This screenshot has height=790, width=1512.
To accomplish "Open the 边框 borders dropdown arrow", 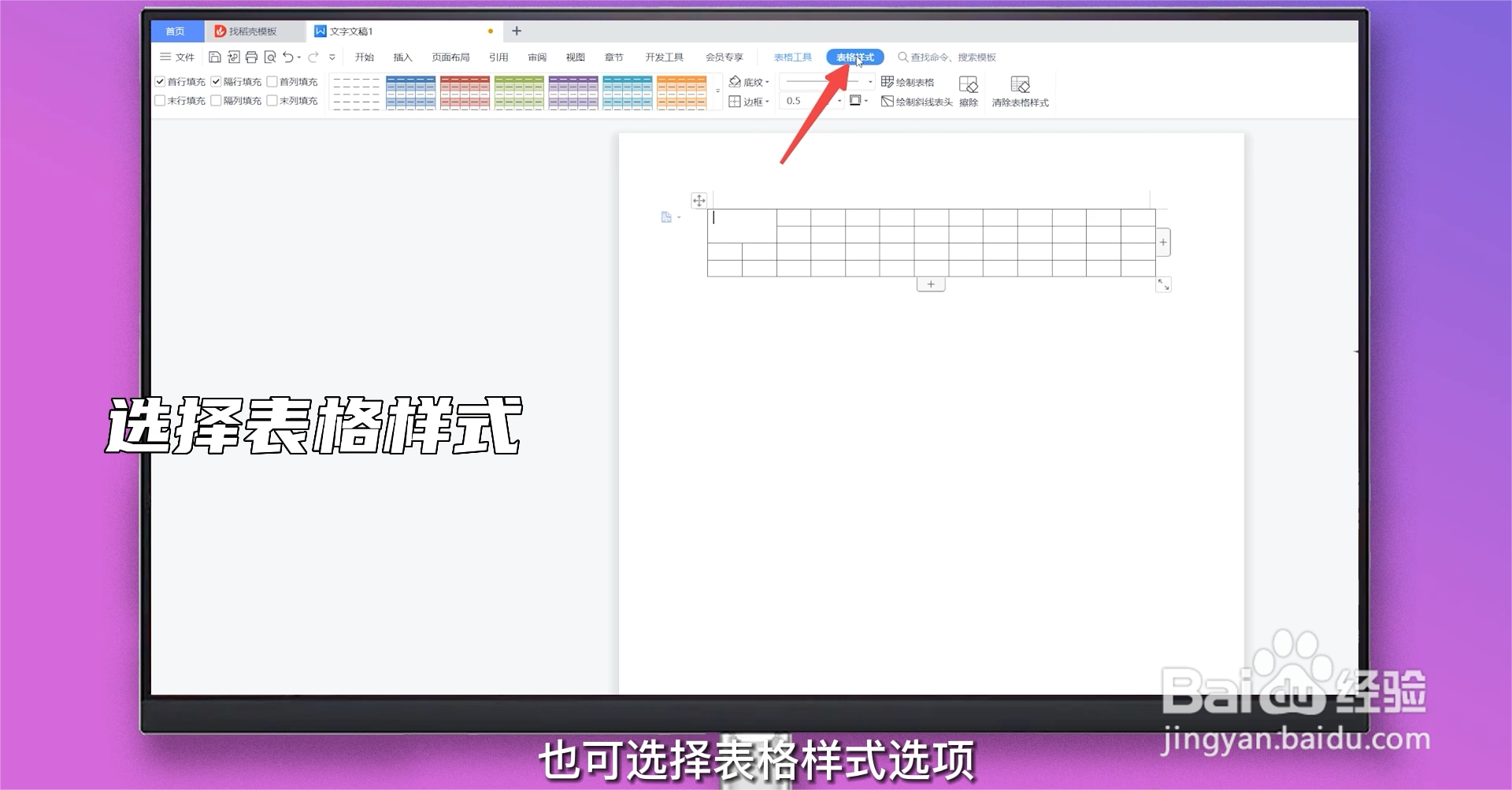I will click(767, 102).
